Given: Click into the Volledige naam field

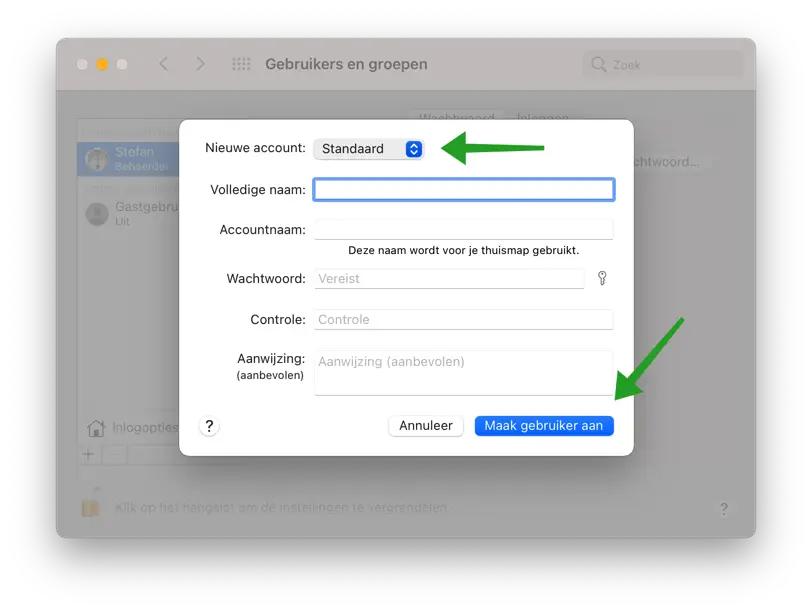Looking at the screenshot, I should click(x=463, y=190).
